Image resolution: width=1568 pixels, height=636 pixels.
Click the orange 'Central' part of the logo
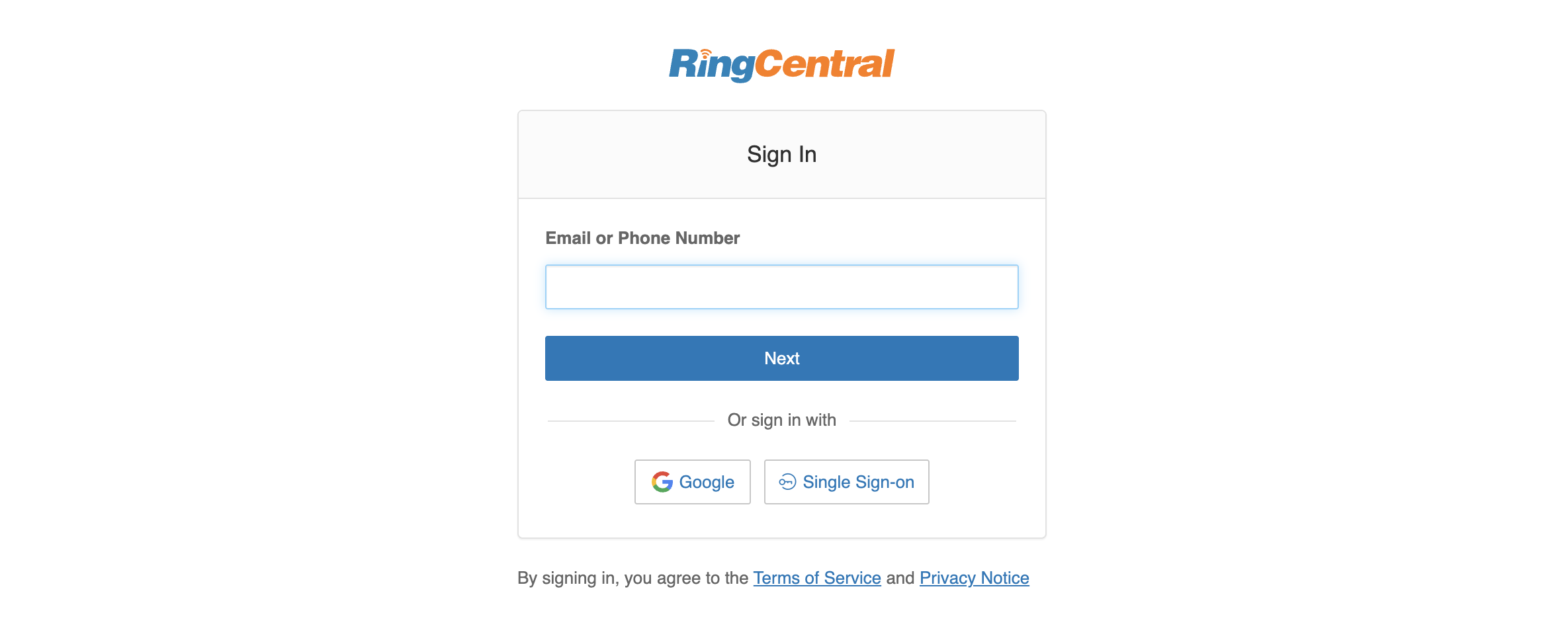coord(824,65)
